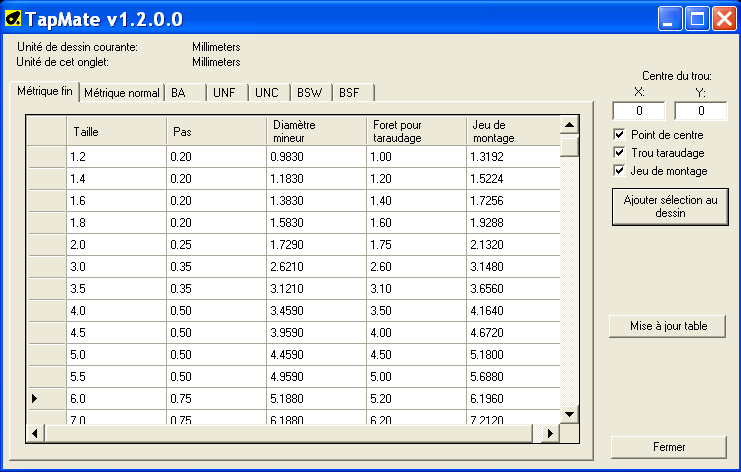Switch to the Métrique fin tab
Screen dimensions: 741x472
[x=45, y=91]
